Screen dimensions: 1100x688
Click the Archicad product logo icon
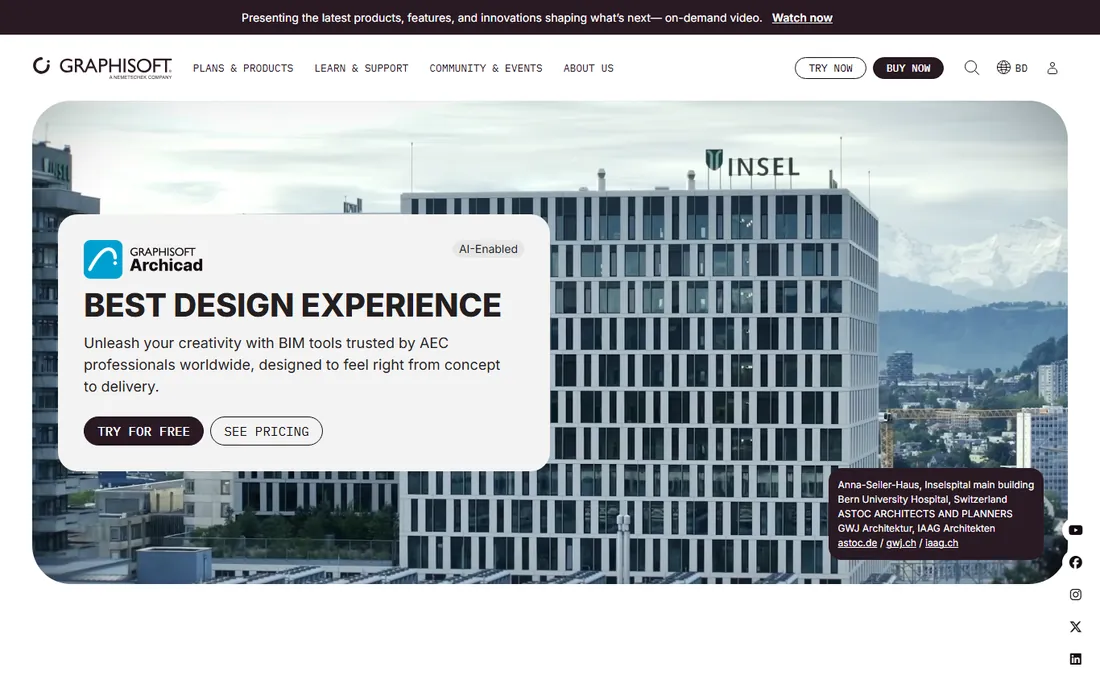pyautogui.click(x=103, y=259)
